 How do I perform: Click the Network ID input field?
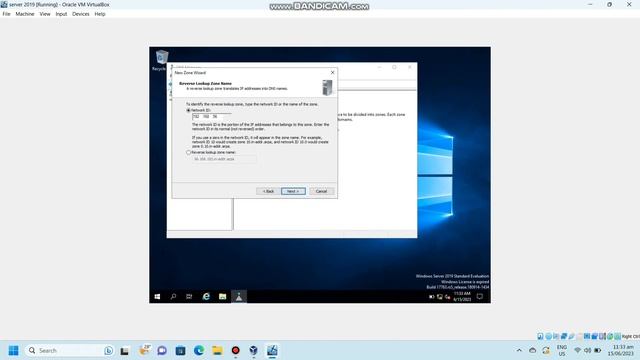(211, 117)
